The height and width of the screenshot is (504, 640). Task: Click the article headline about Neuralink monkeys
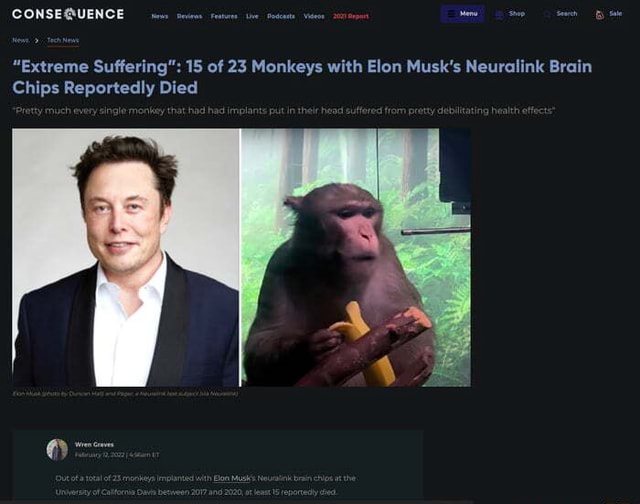coord(302,77)
